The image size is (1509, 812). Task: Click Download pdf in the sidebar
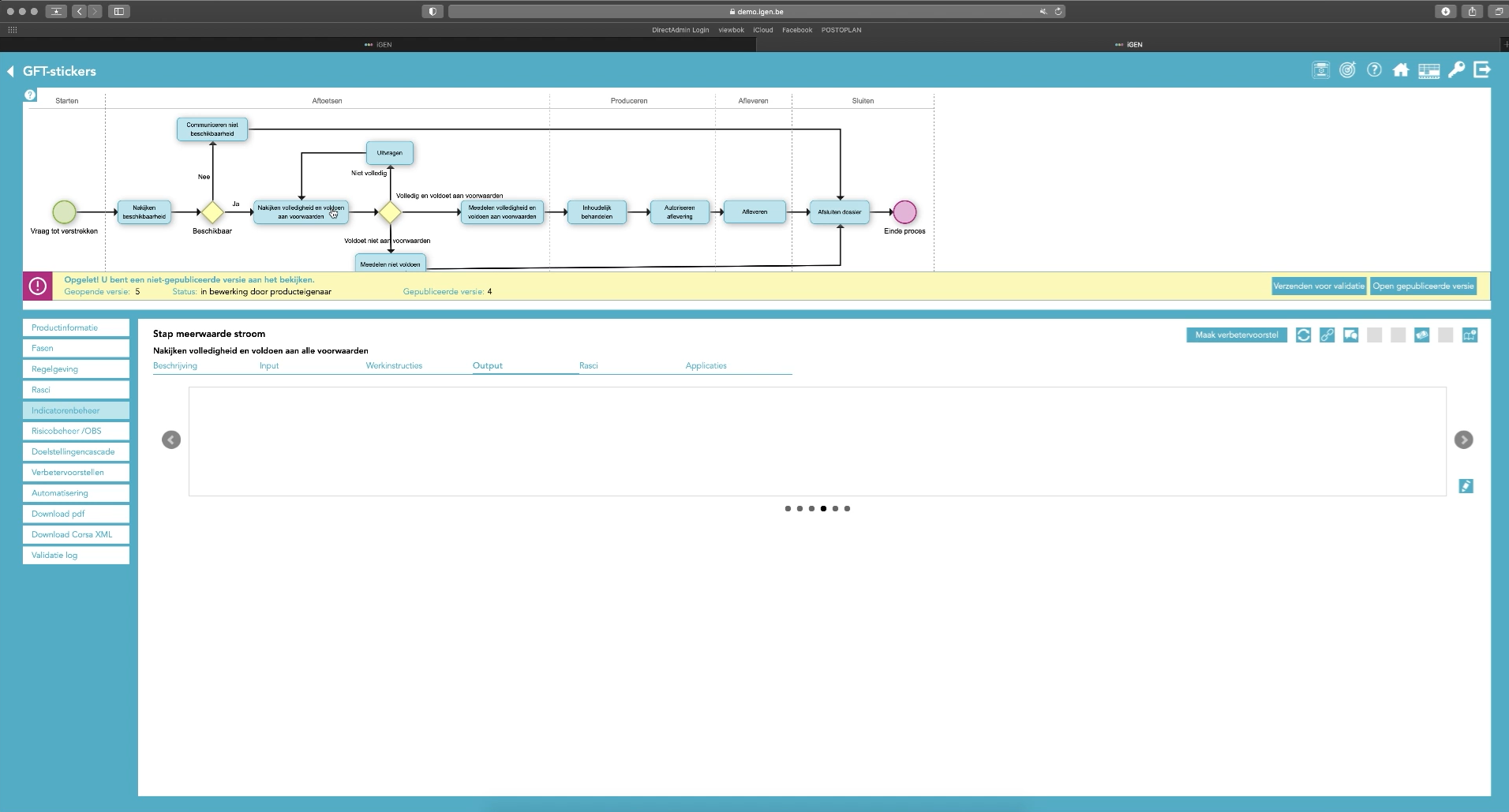76,514
